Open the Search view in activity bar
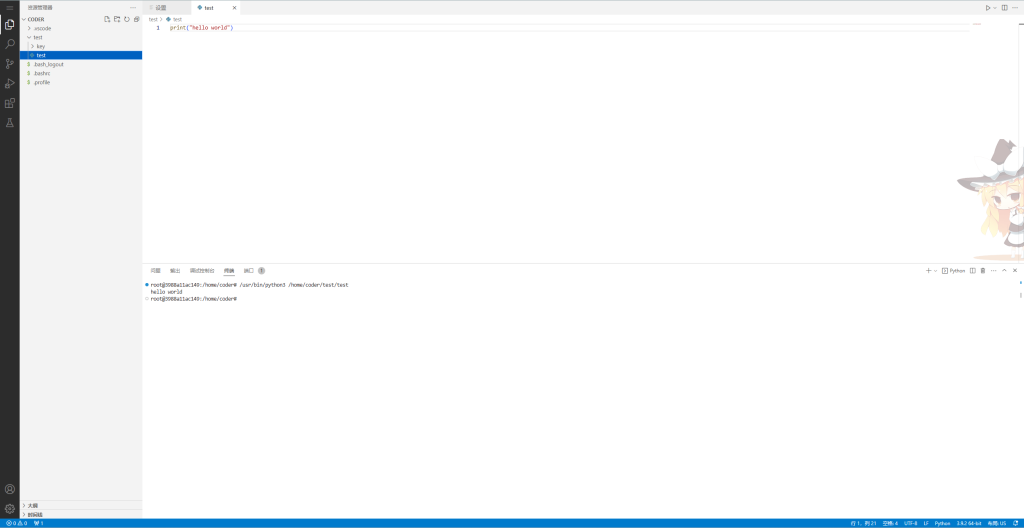 point(10,44)
